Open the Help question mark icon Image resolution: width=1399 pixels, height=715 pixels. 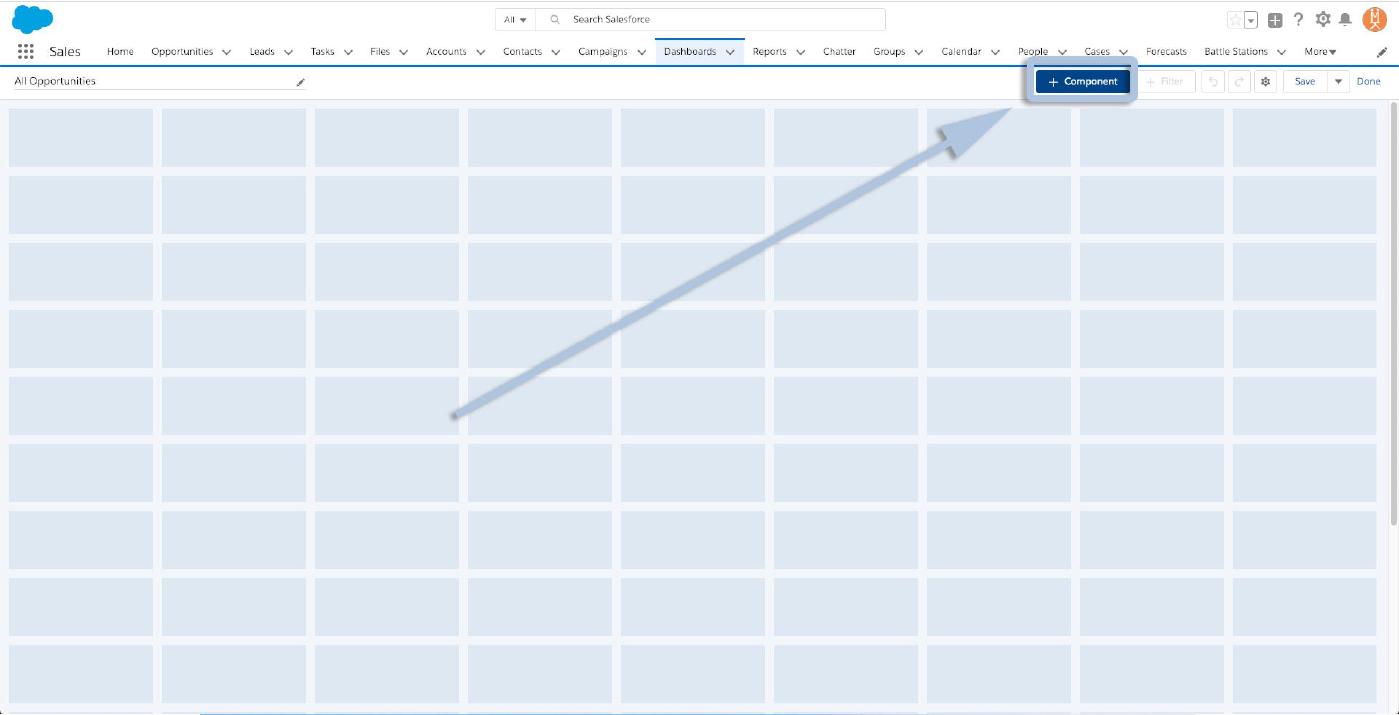tap(1299, 20)
